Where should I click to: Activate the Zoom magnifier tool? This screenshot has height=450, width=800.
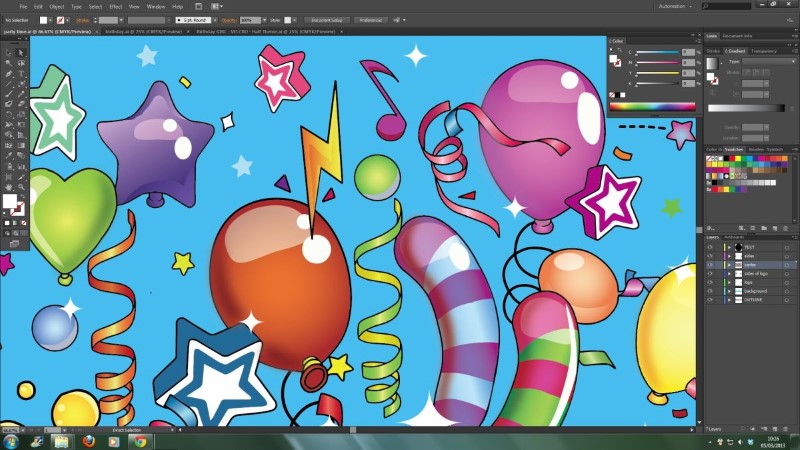pos(21,186)
